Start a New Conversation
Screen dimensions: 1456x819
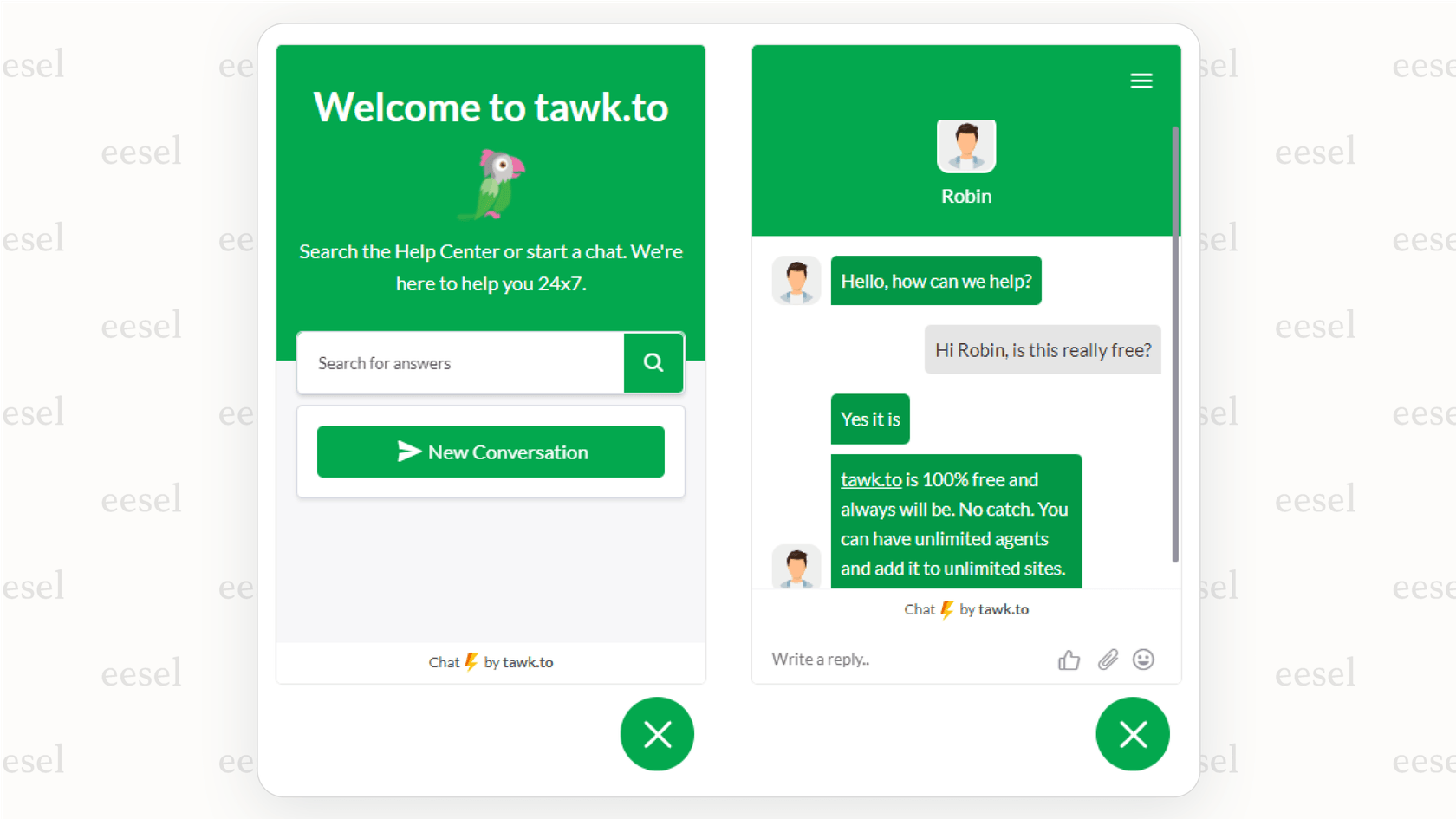[x=491, y=452]
